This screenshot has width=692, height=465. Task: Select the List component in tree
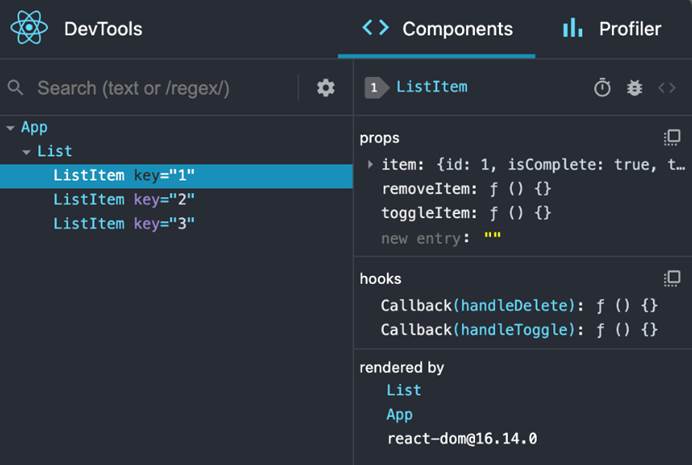pyautogui.click(x=54, y=151)
